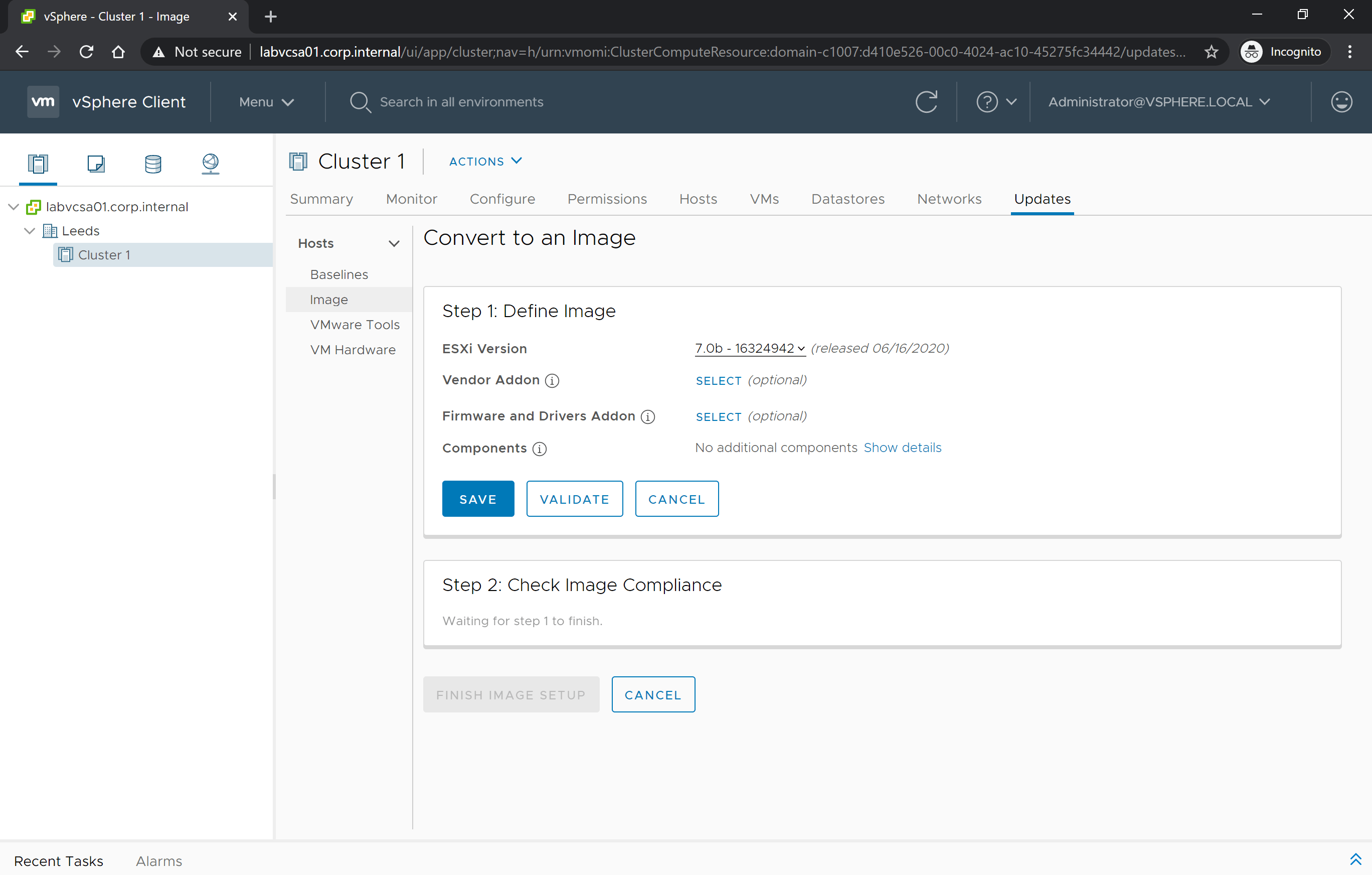The width and height of the screenshot is (1372, 875).
Task: Close the vSphere browser tab
Action: [232, 17]
